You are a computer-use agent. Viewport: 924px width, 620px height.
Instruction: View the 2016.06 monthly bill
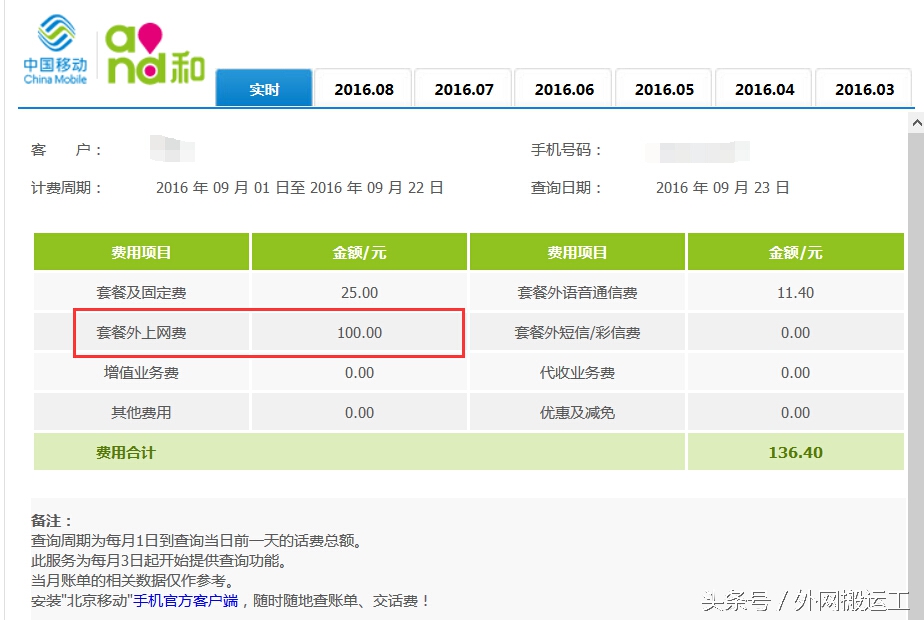(563, 88)
